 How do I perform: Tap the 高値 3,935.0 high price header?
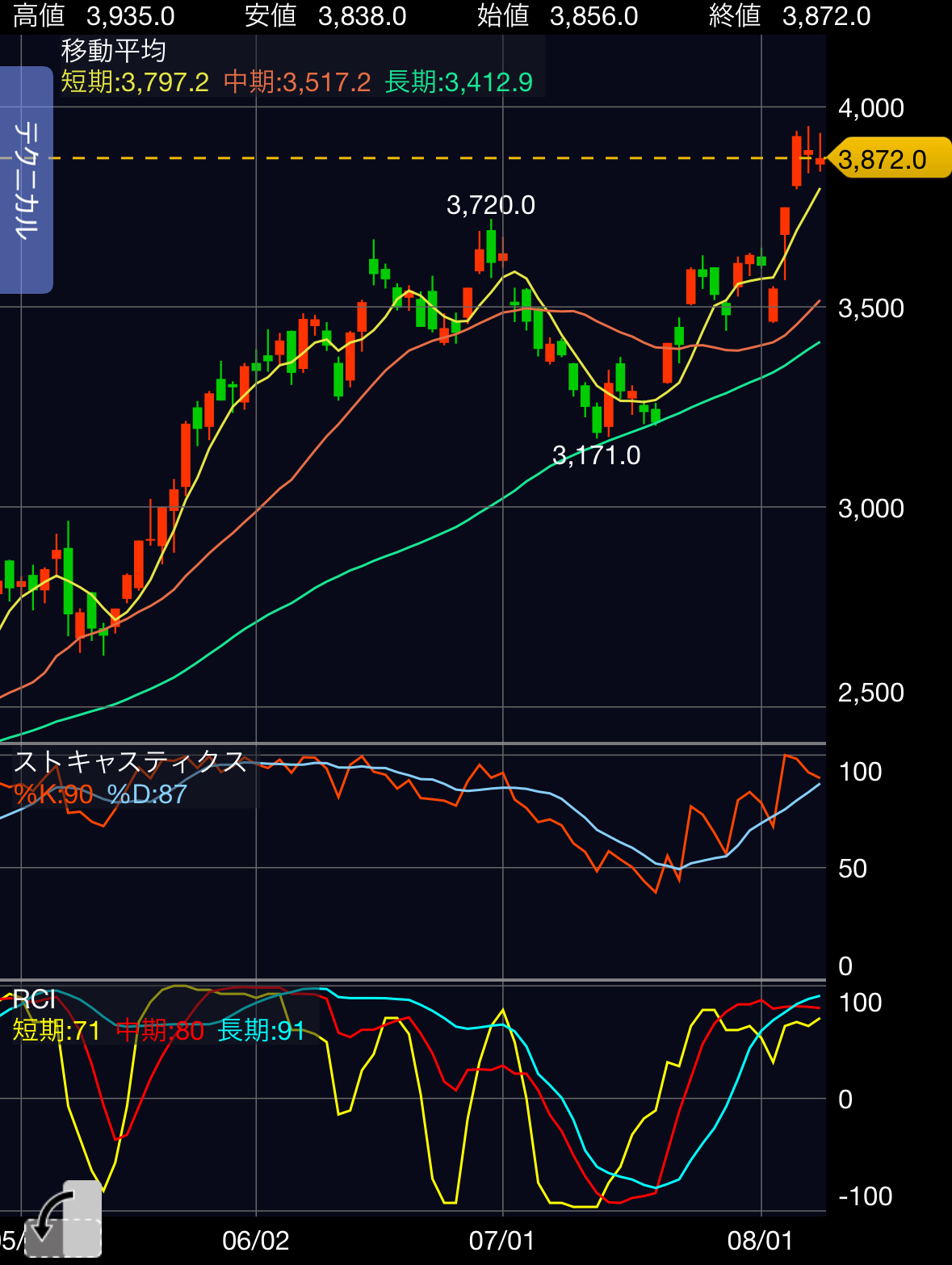click(94, 16)
